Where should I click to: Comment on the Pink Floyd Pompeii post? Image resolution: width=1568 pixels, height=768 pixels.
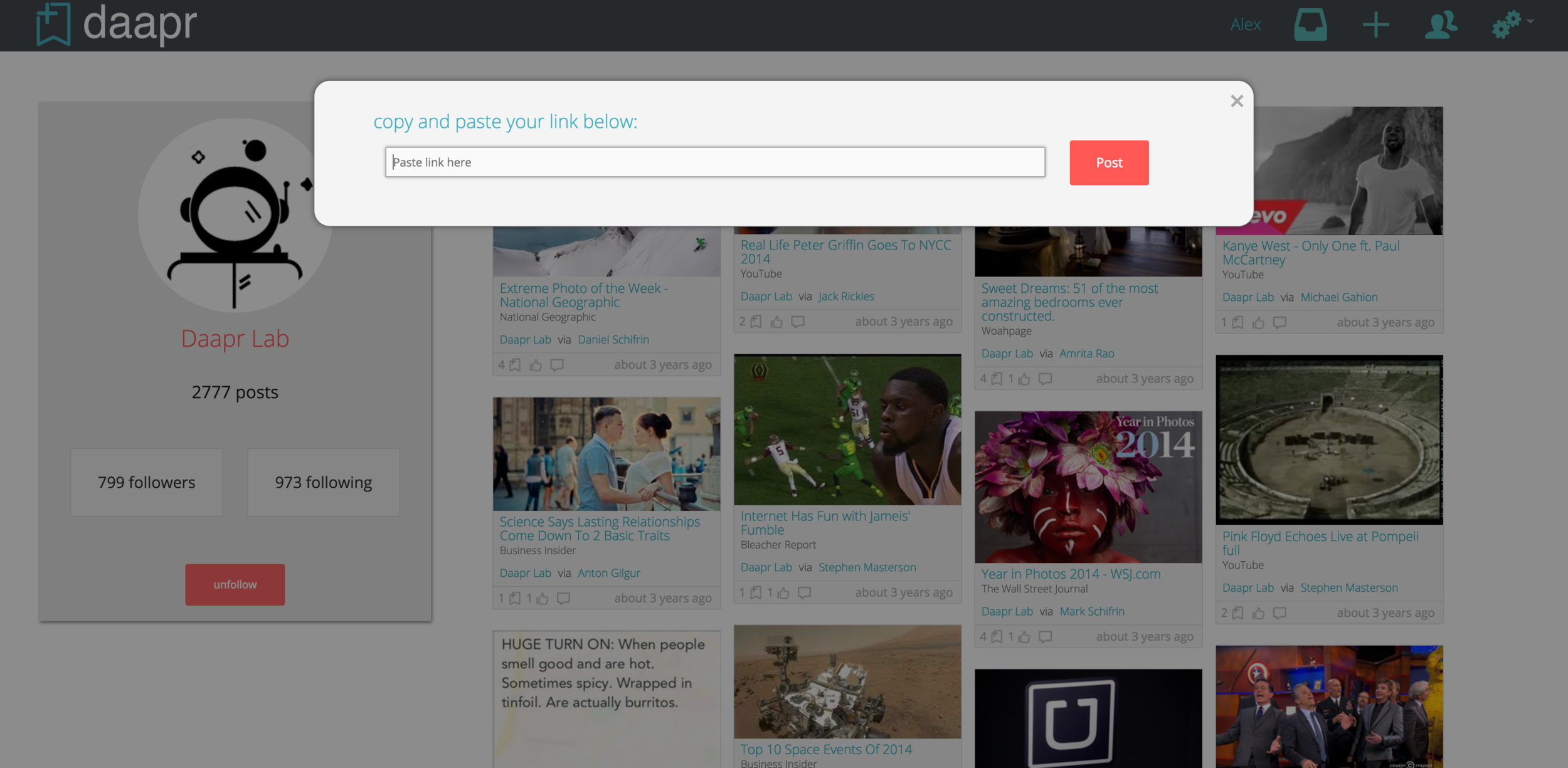pos(1279,613)
